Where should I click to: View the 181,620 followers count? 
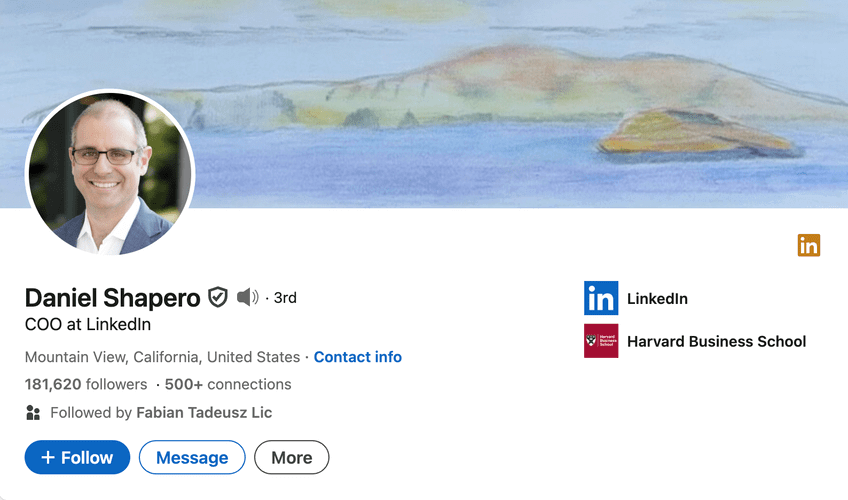tap(86, 384)
